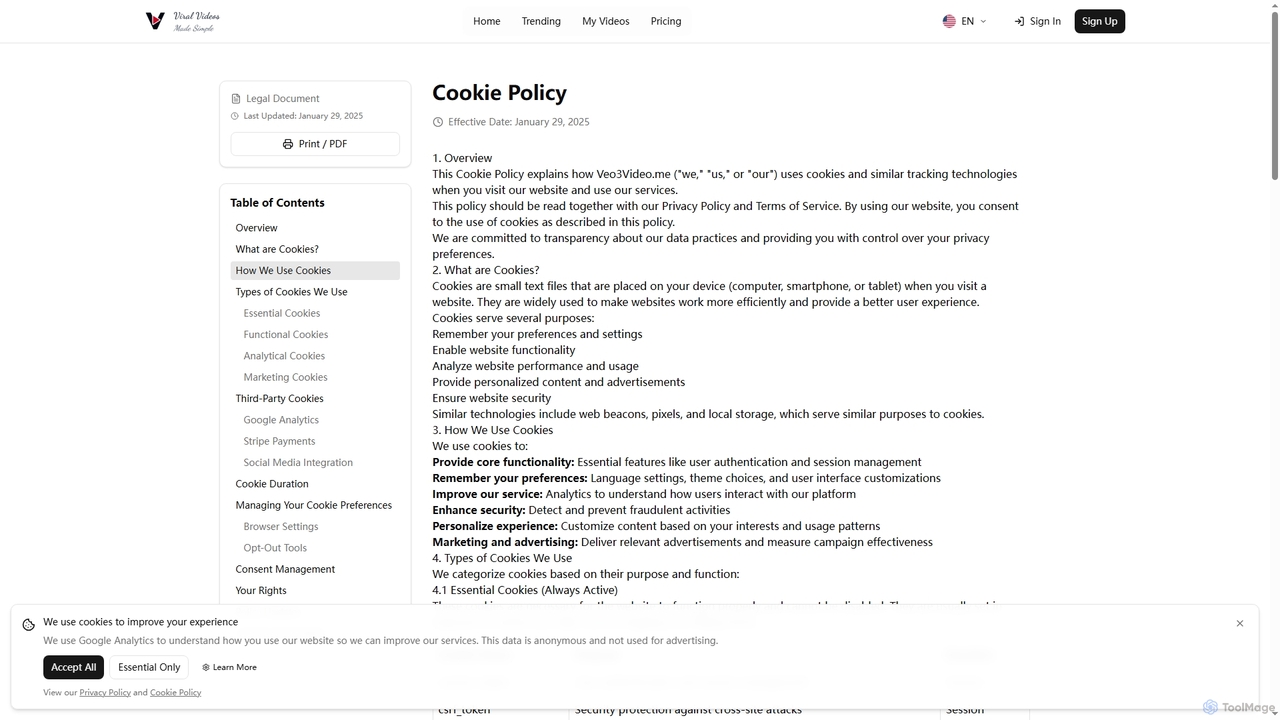Open the Privacy Policy link in banner
The width and height of the screenshot is (1280, 720).
[105, 692]
